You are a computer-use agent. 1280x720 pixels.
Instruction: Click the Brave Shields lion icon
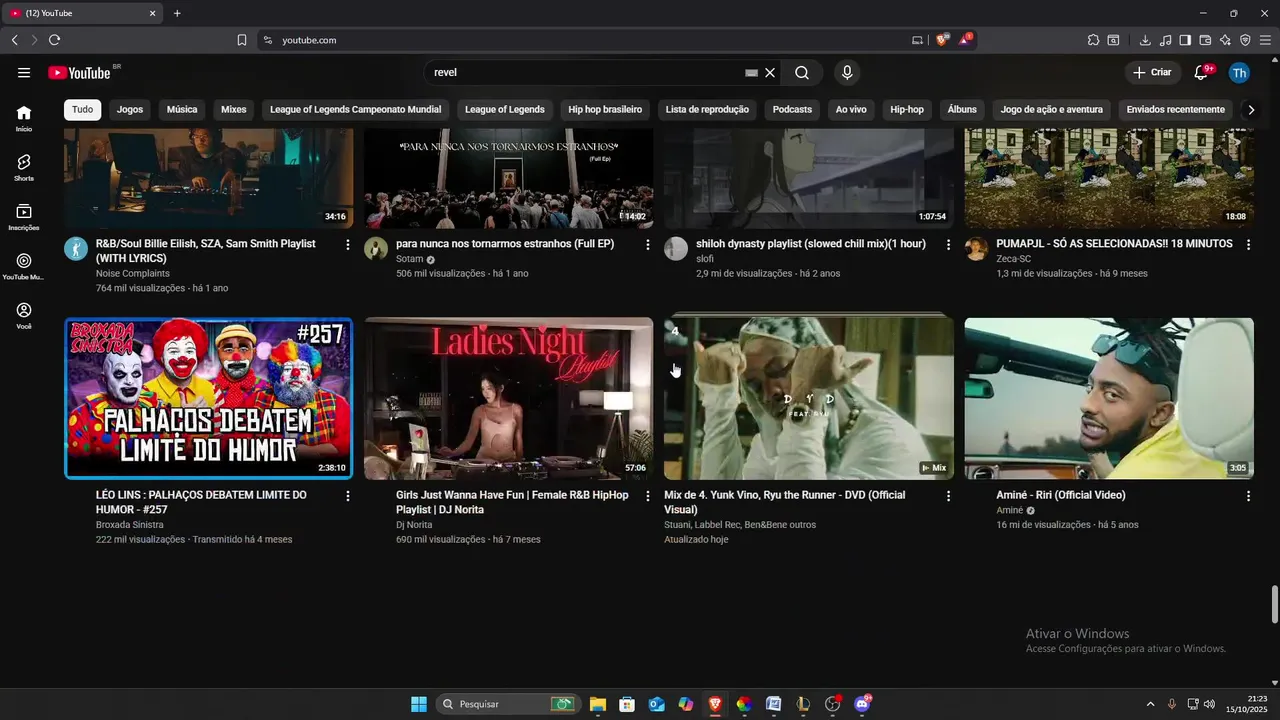pyautogui.click(x=941, y=40)
